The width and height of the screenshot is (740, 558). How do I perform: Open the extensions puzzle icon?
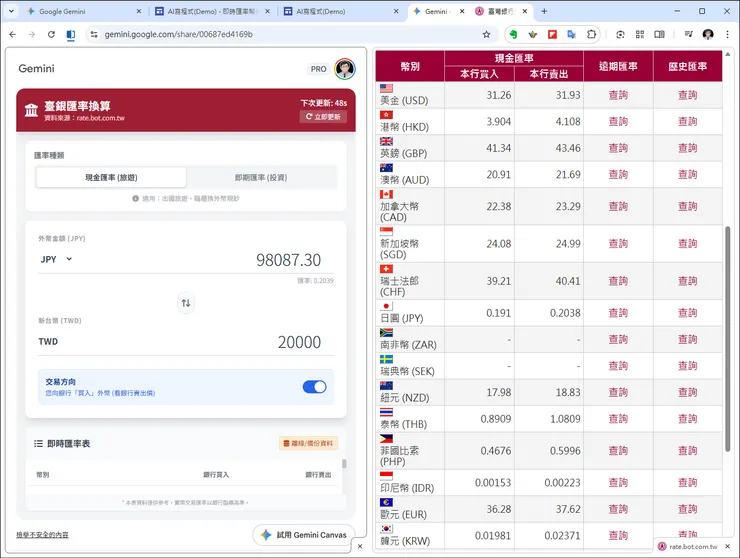tap(591, 34)
